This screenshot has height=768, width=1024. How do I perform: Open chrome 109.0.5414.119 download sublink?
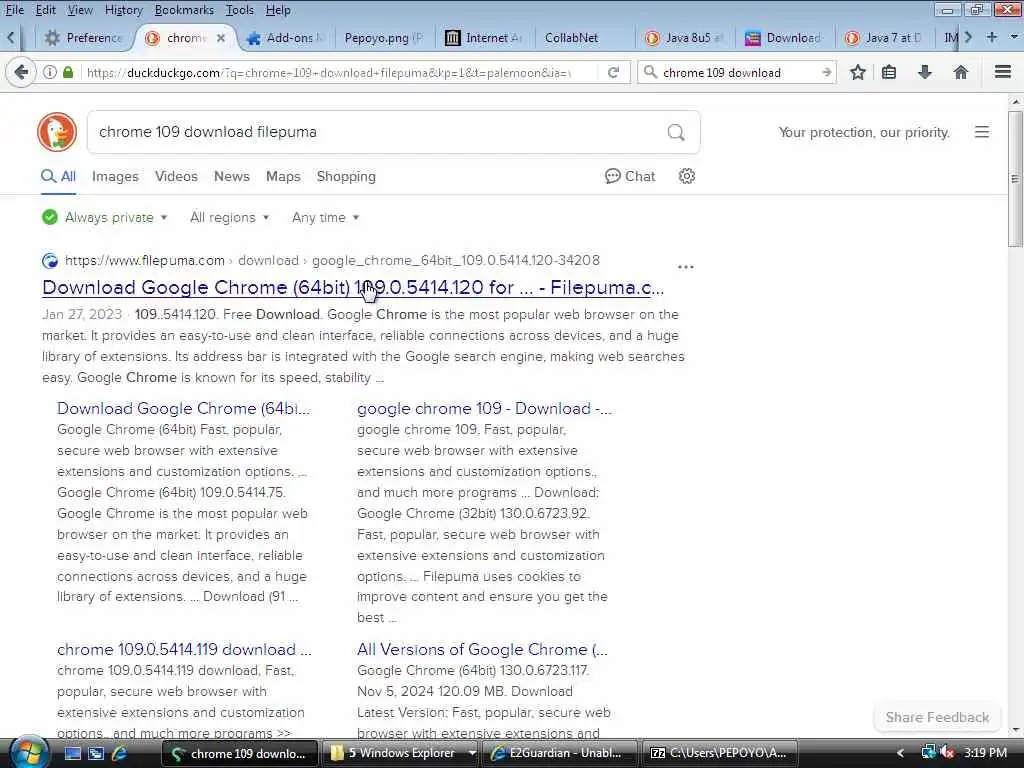[x=184, y=649]
